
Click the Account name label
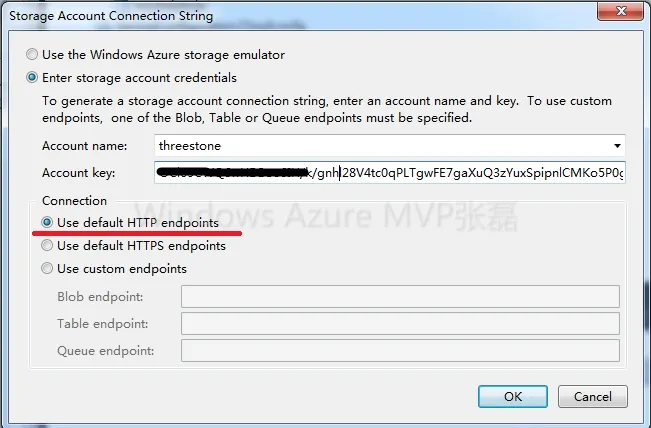85,146
